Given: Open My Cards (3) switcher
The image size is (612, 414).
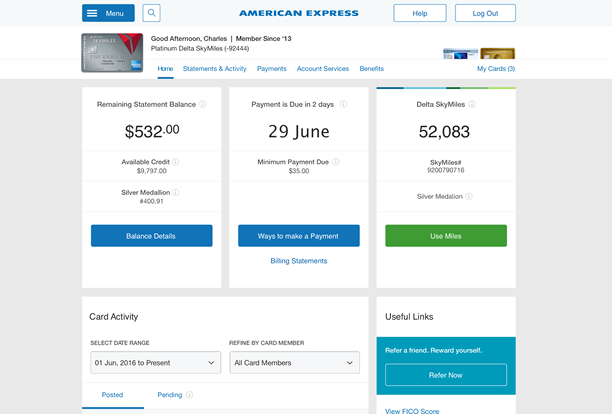Looking at the screenshot, I should [x=495, y=69].
